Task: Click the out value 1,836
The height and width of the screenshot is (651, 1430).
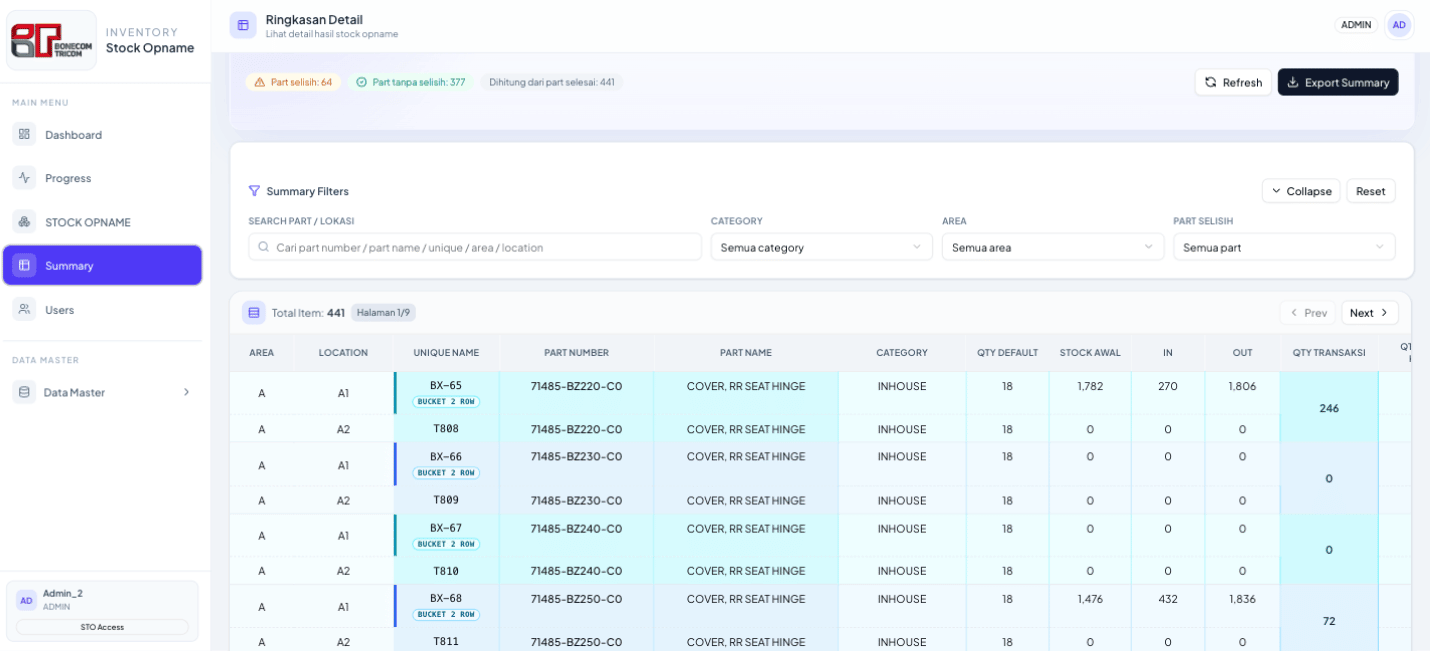Action: click(1242, 599)
